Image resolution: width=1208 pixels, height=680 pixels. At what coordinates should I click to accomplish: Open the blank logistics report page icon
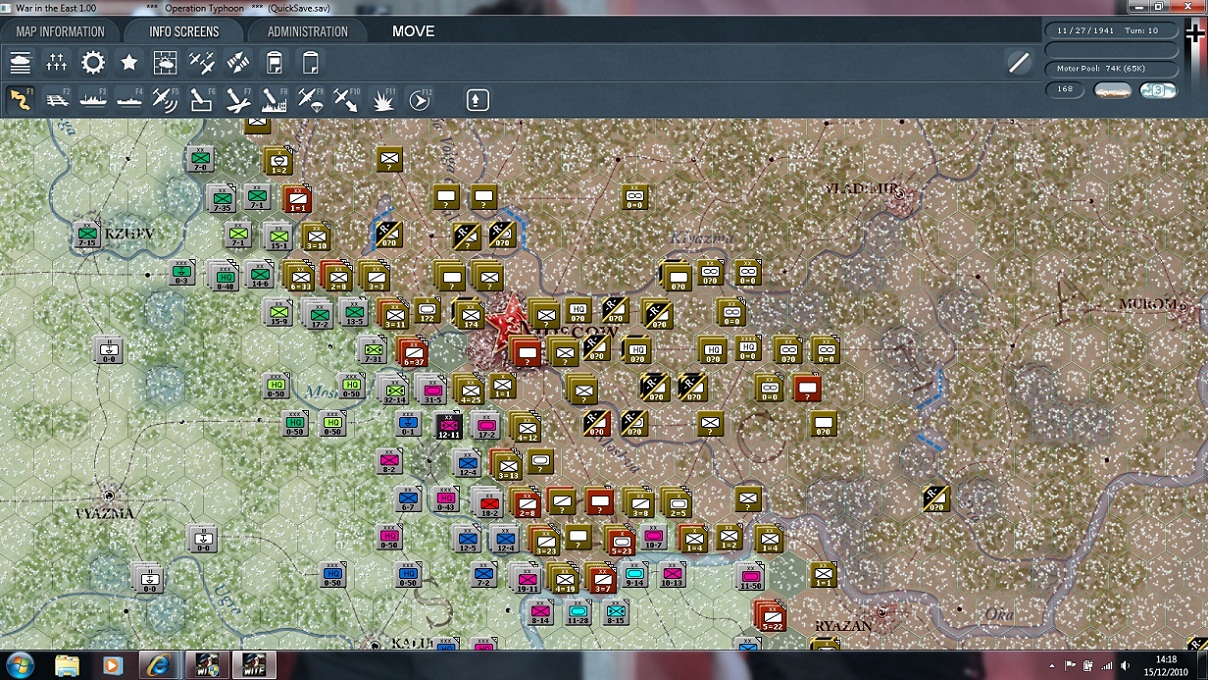pyautogui.click(x=311, y=63)
